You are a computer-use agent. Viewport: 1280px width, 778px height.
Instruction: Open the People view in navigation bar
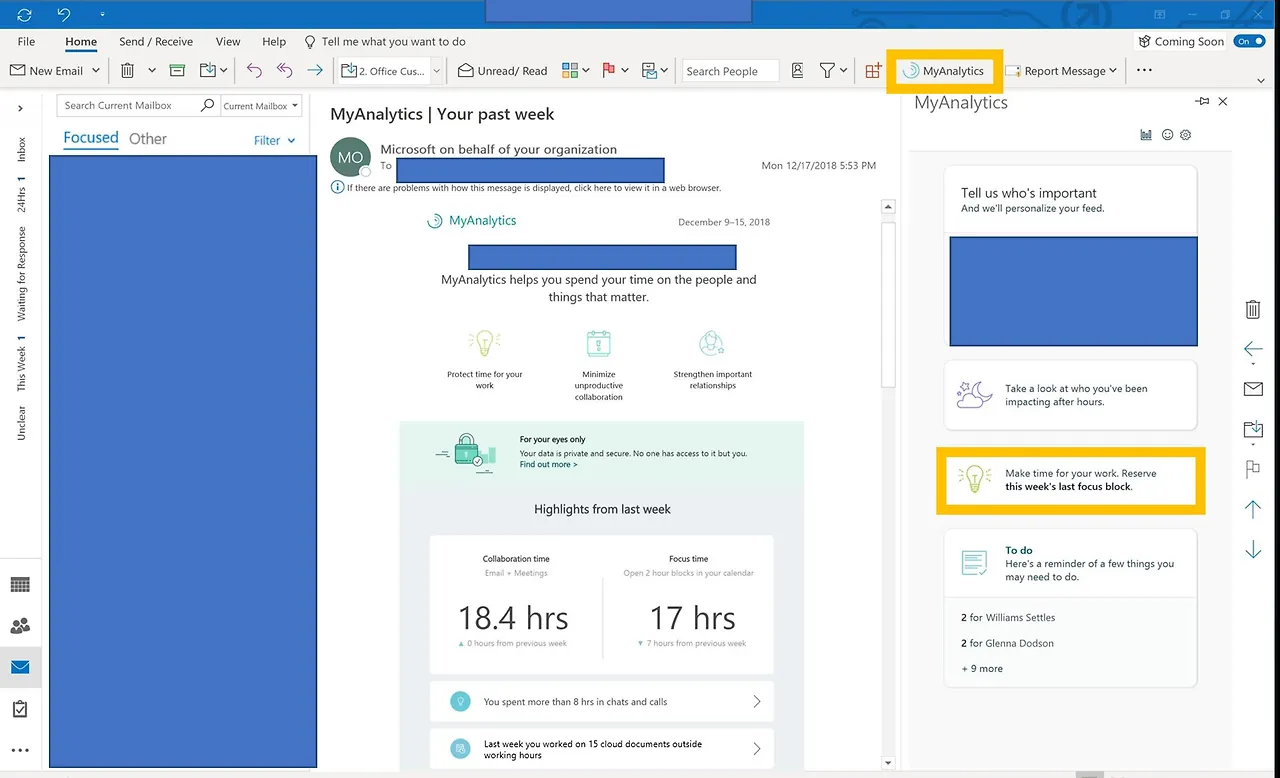point(20,626)
